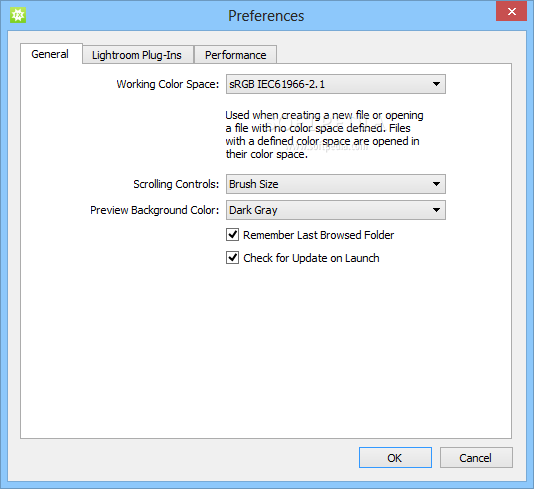Expand the Scrolling Controls dropdown

tap(335, 184)
